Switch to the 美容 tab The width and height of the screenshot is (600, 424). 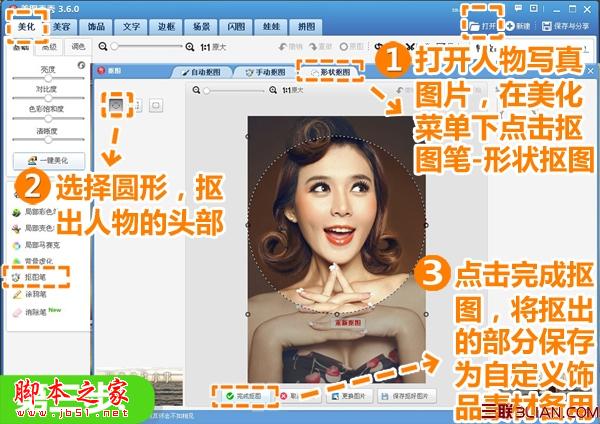point(61,27)
